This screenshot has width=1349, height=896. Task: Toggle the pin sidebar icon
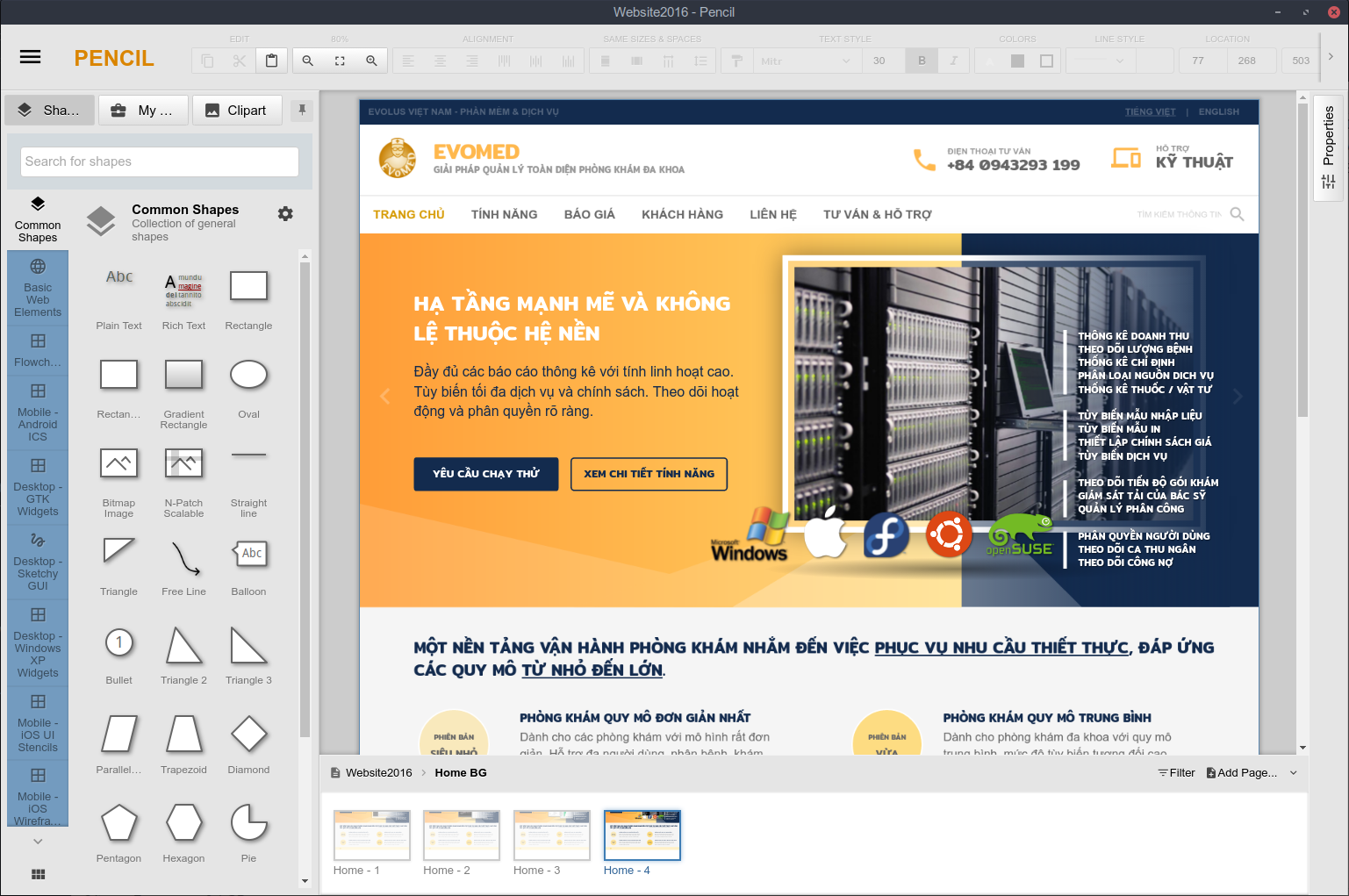click(x=302, y=110)
